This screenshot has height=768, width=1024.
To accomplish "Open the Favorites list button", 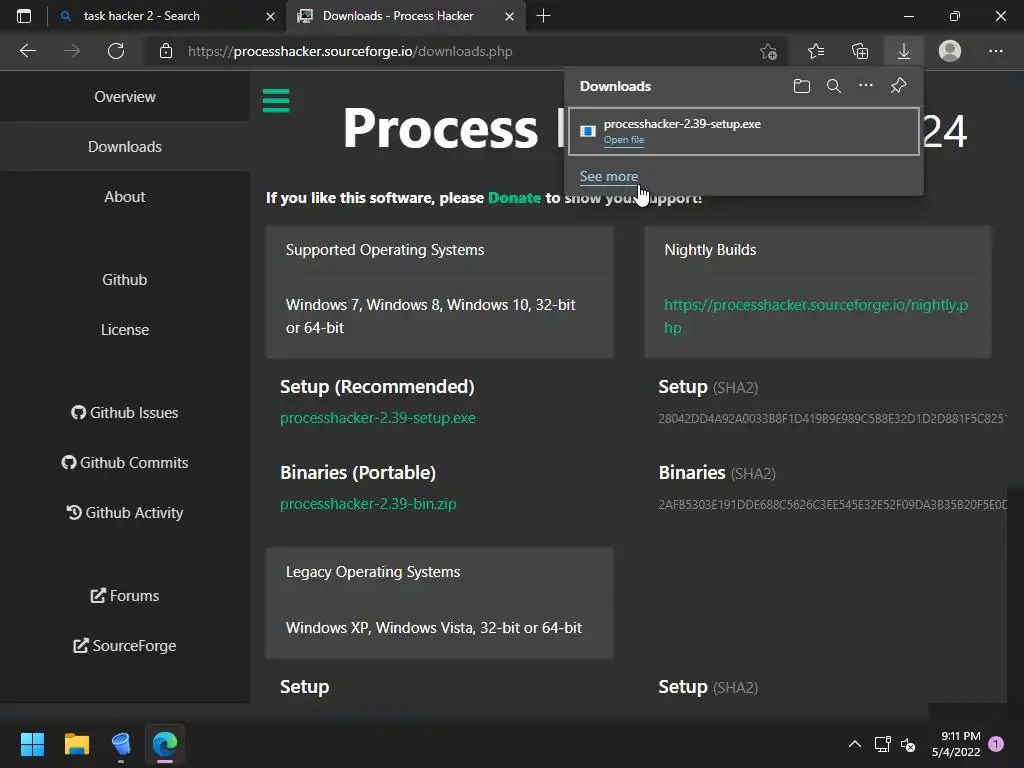I will point(816,51).
